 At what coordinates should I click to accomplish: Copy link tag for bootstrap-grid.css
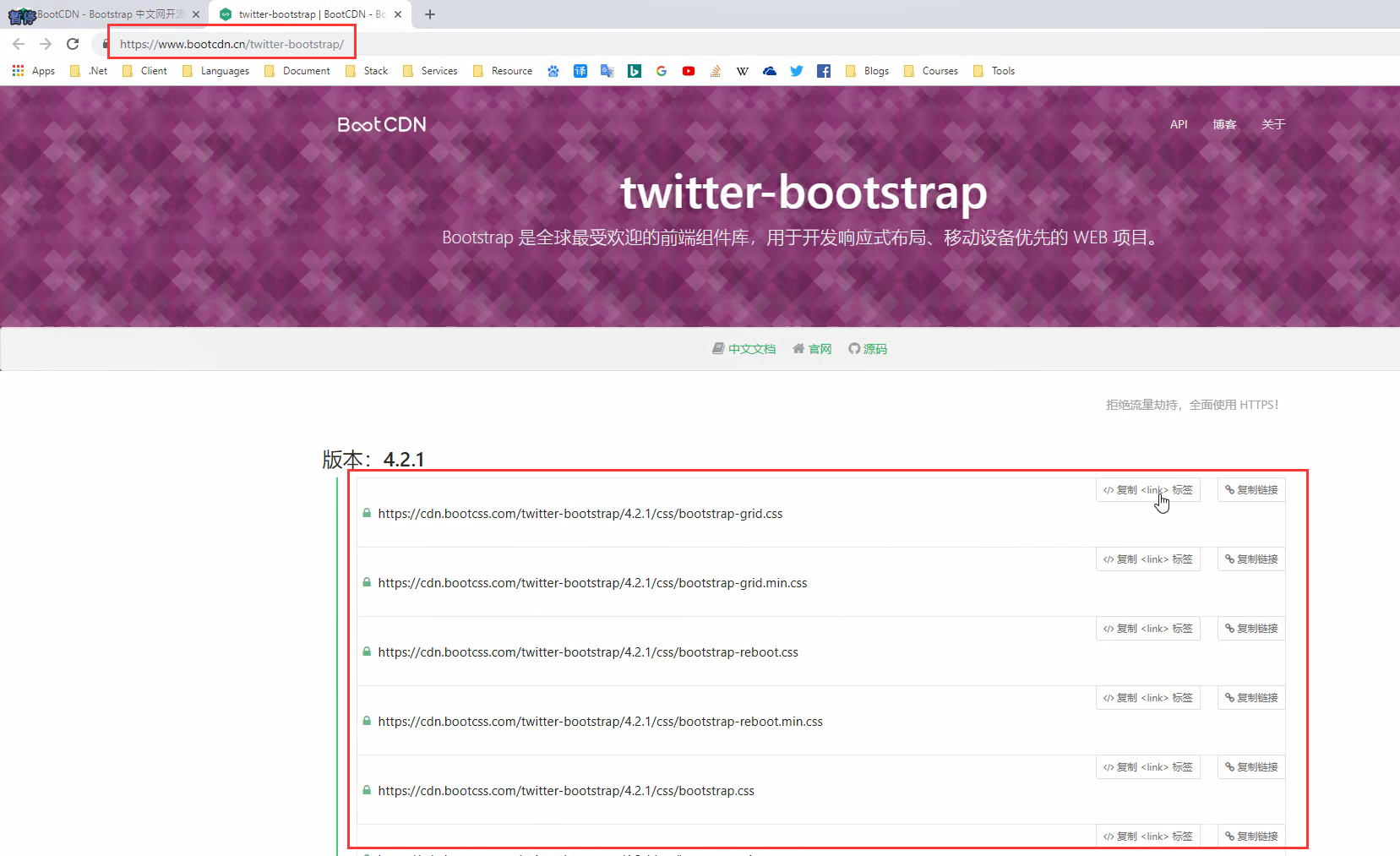click(x=1148, y=490)
